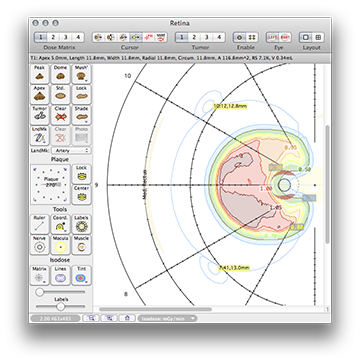Image resolution: width=360 pixels, height=363 pixels.
Task: Click the tumor Lock shape button
Action: coord(81,94)
